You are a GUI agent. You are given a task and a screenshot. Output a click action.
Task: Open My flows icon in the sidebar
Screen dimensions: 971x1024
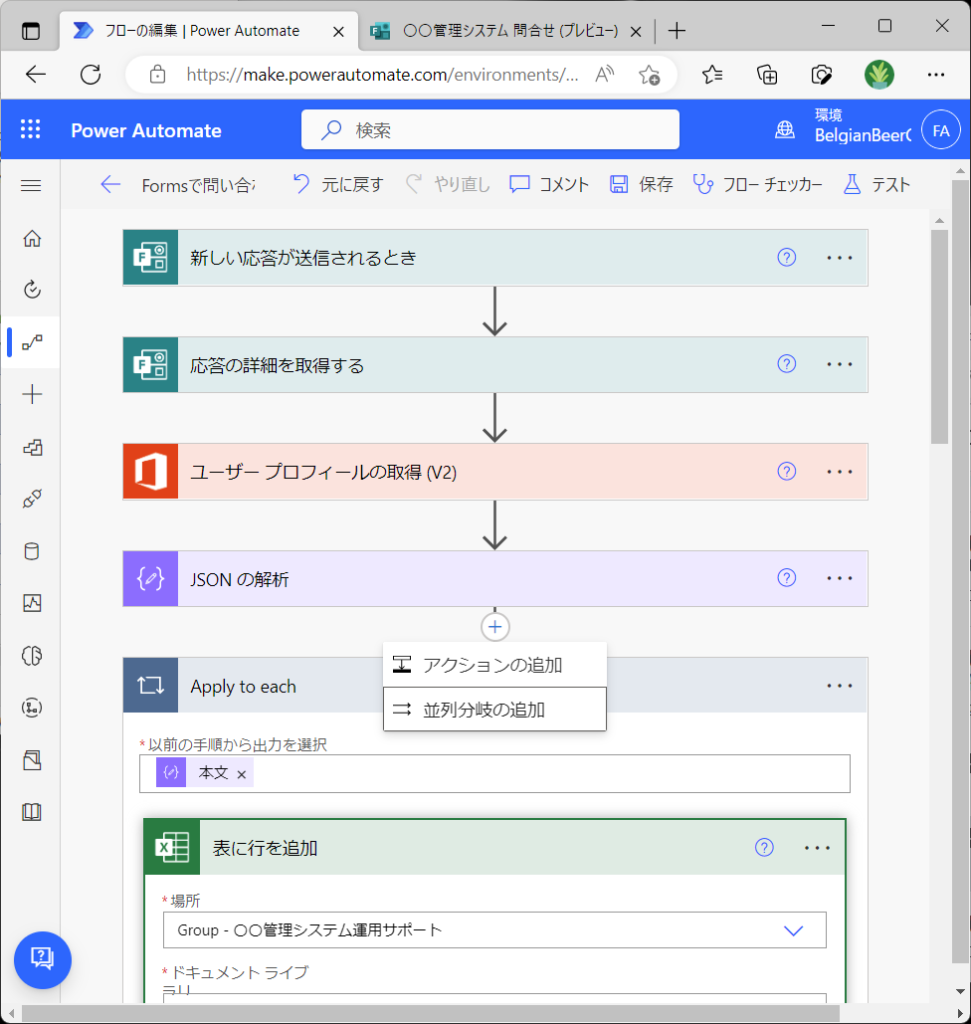[x=32, y=342]
